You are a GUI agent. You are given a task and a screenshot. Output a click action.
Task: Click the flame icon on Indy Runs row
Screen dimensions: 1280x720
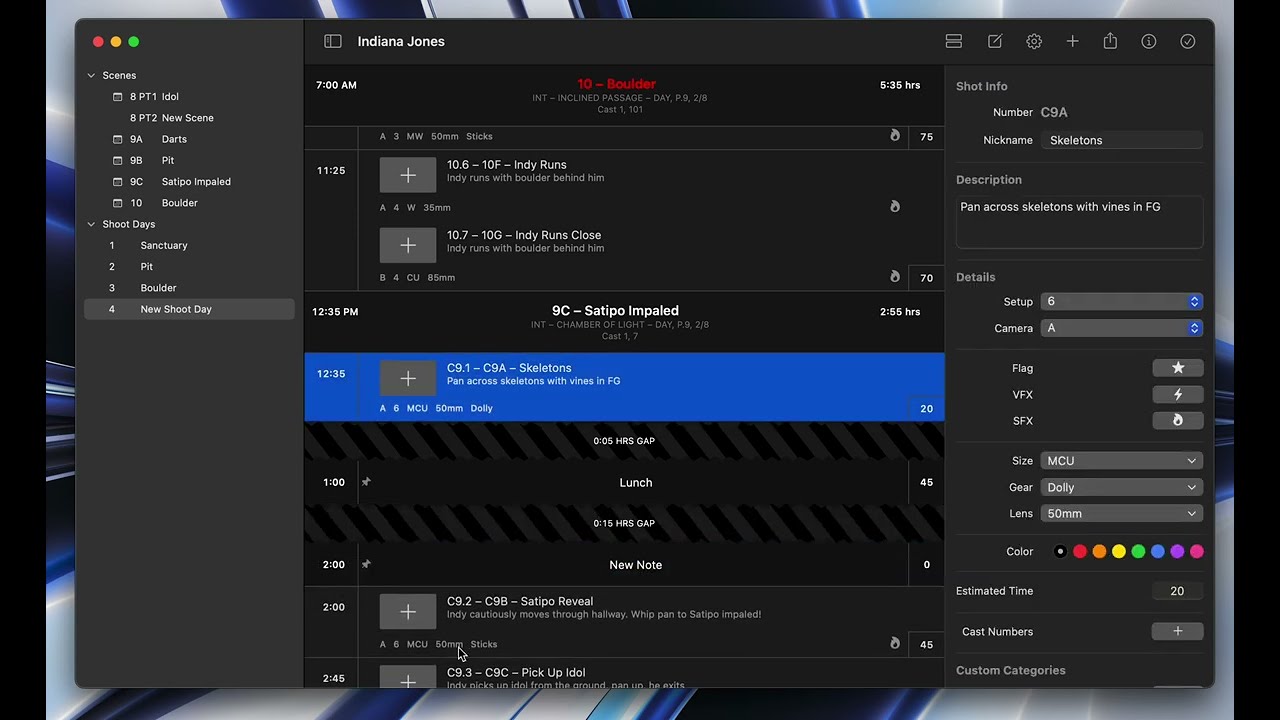tap(895, 207)
